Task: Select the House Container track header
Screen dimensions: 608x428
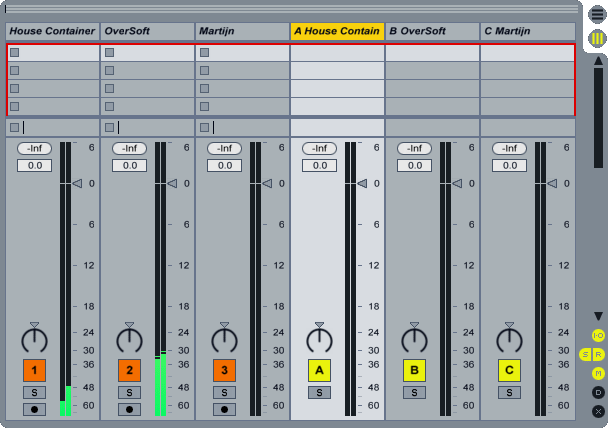Action: pyautogui.click(x=52, y=31)
